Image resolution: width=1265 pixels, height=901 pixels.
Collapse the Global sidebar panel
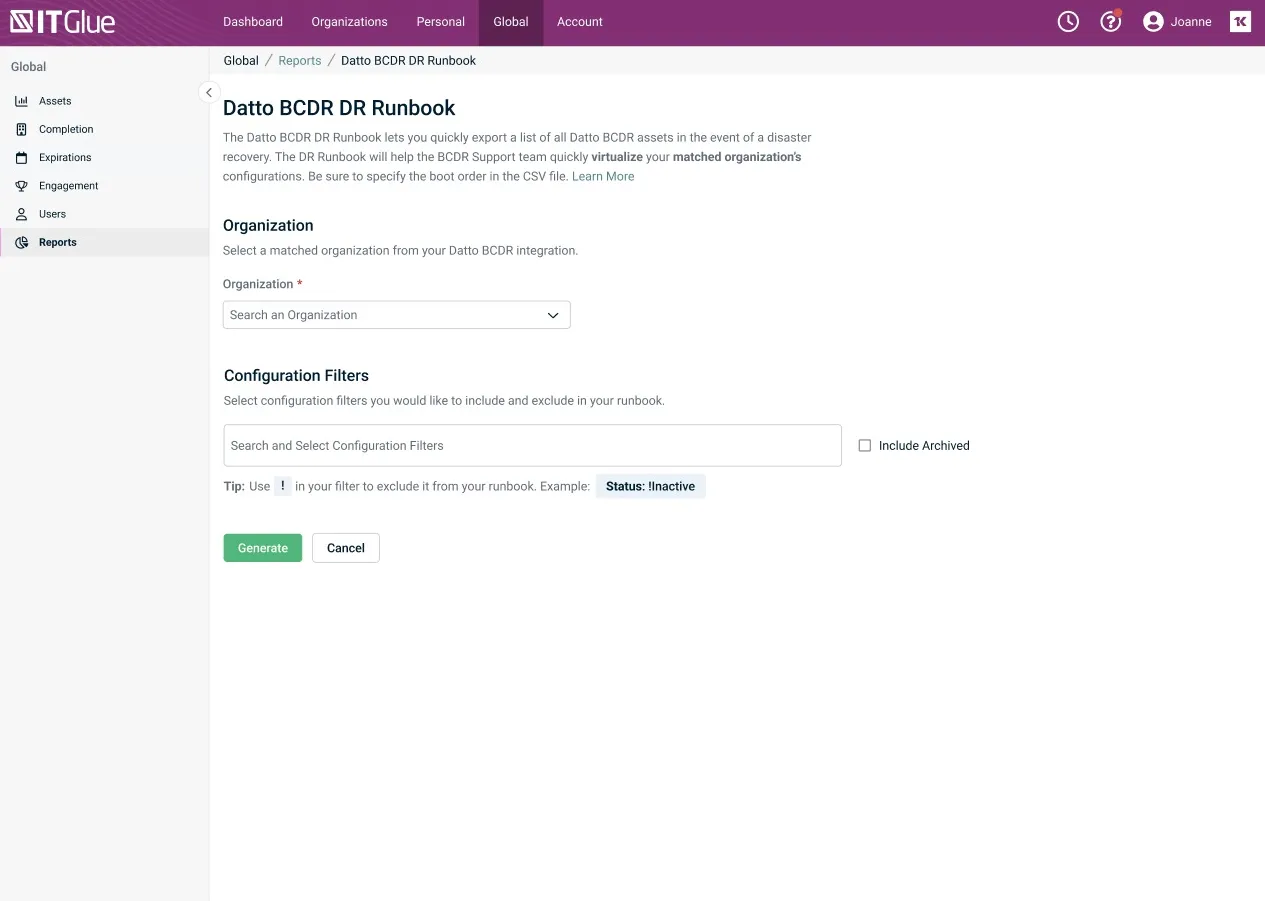(x=208, y=93)
